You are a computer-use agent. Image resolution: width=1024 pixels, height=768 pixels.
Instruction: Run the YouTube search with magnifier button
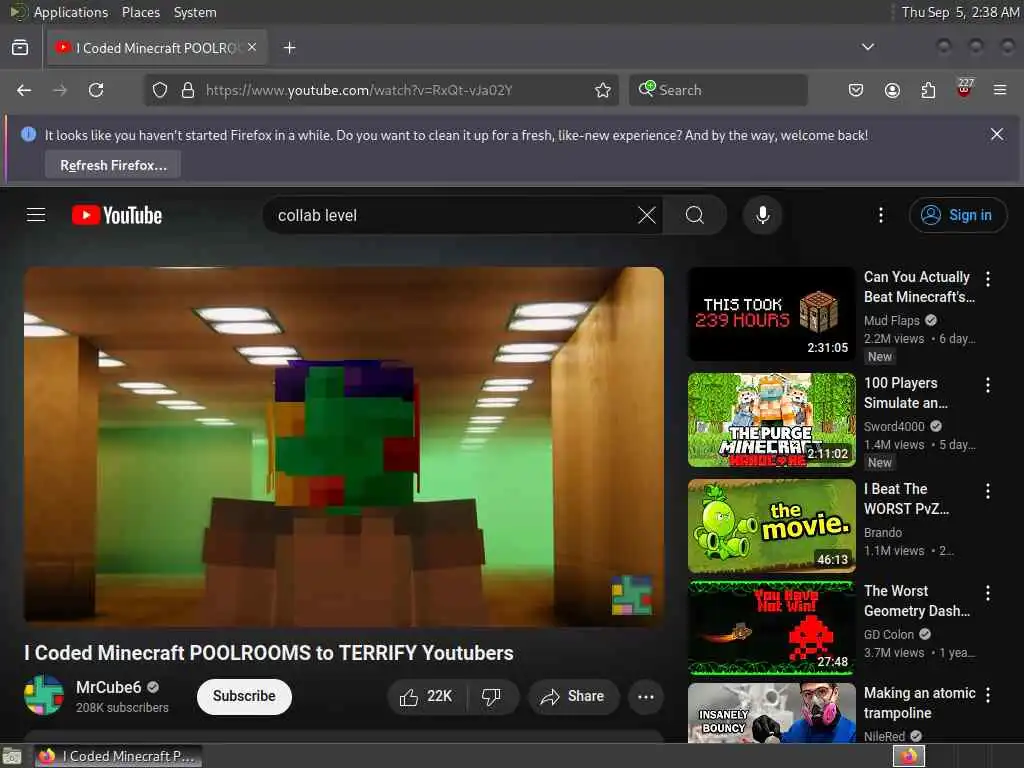pyautogui.click(x=695, y=215)
